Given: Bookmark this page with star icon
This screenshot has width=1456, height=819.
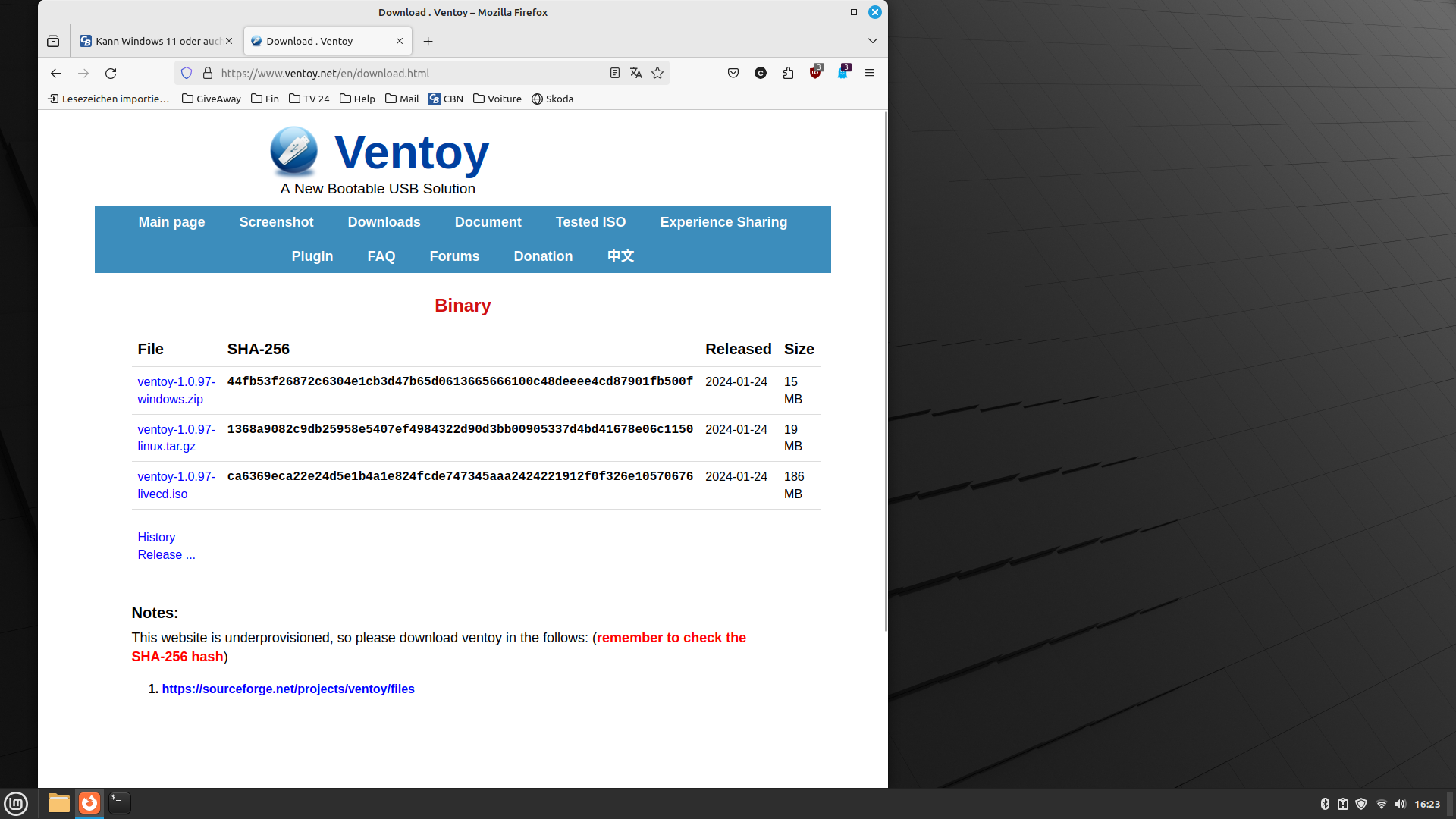Looking at the screenshot, I should (x=657, y=74).
